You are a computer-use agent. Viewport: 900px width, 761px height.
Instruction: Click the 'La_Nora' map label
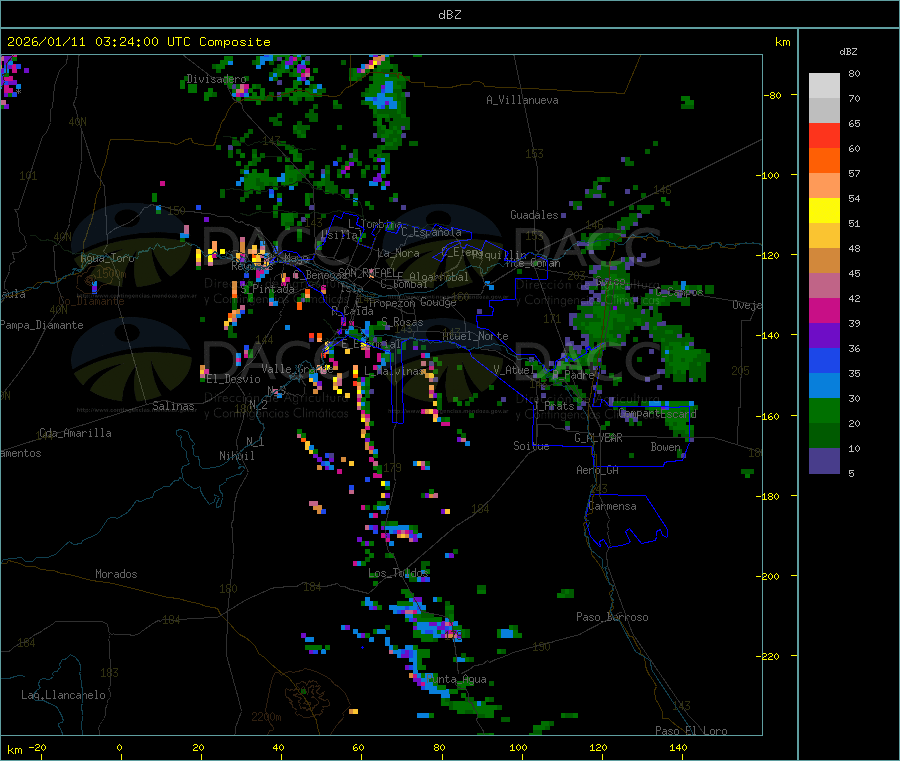click(x=398, y=253)
